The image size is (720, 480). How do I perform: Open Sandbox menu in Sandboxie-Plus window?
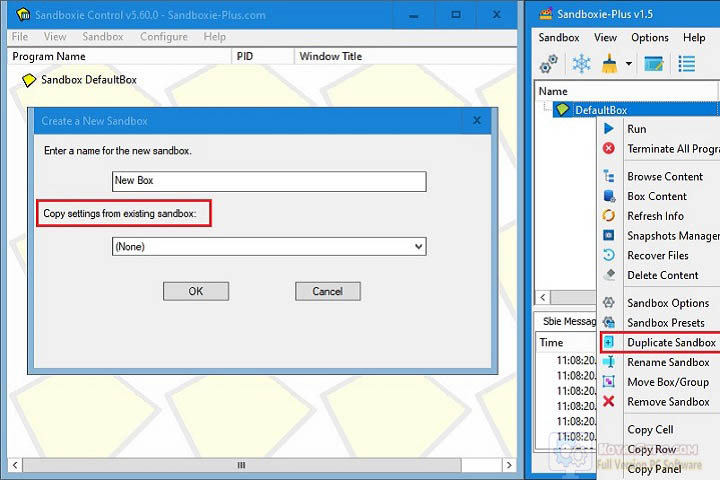[x=559, y=38]
